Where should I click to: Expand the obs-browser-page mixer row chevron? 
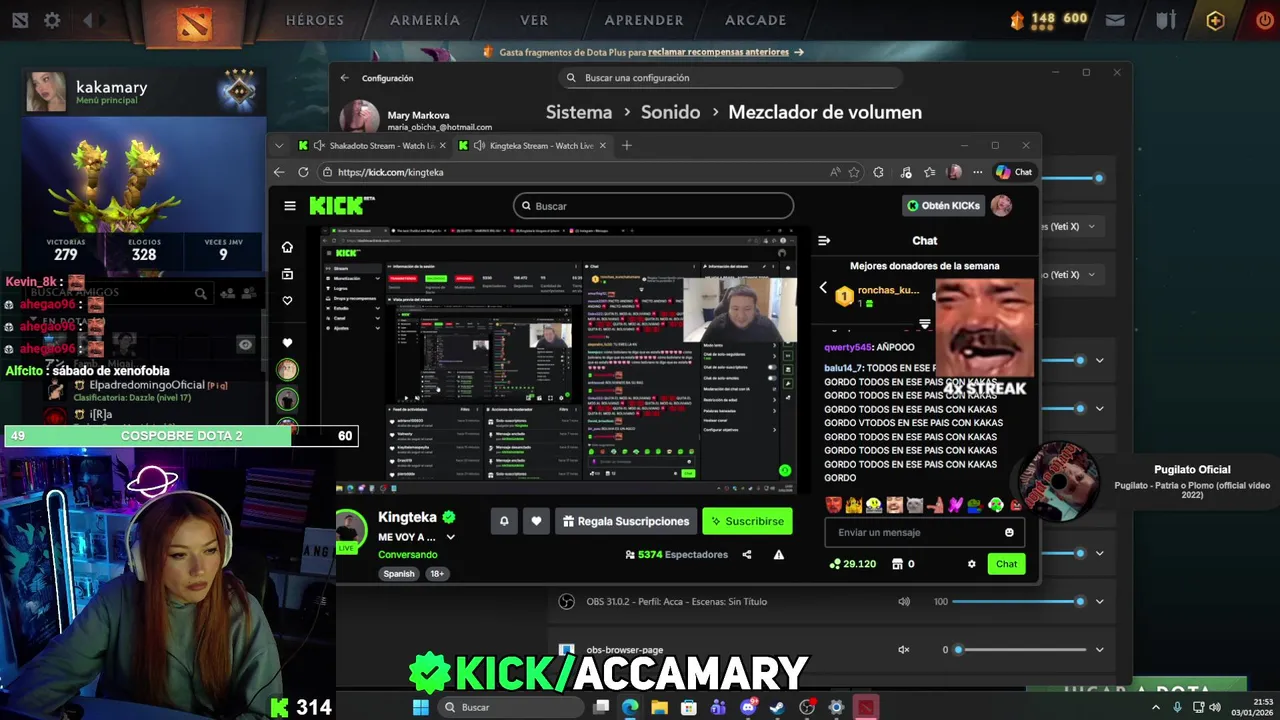tap(1100, 650)
